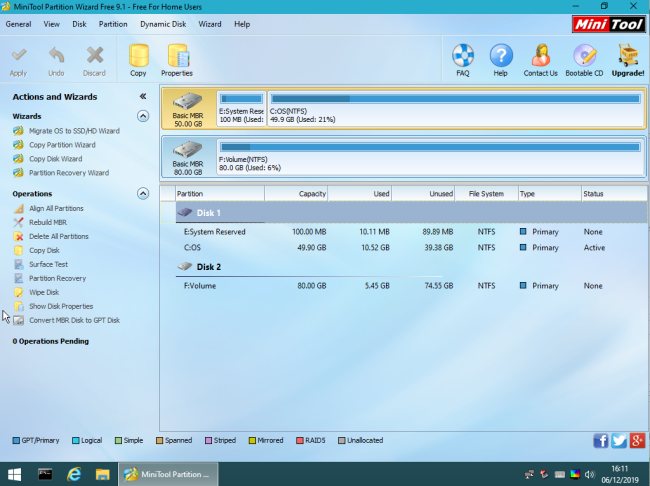
Task: Click the RAID5 legend color box
Action: (300, 440)
